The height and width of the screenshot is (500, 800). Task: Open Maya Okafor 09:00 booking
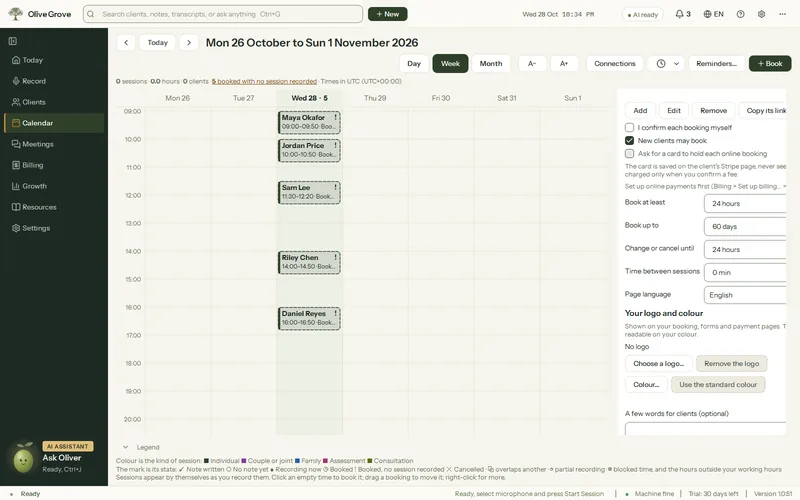tap(309, 122)
